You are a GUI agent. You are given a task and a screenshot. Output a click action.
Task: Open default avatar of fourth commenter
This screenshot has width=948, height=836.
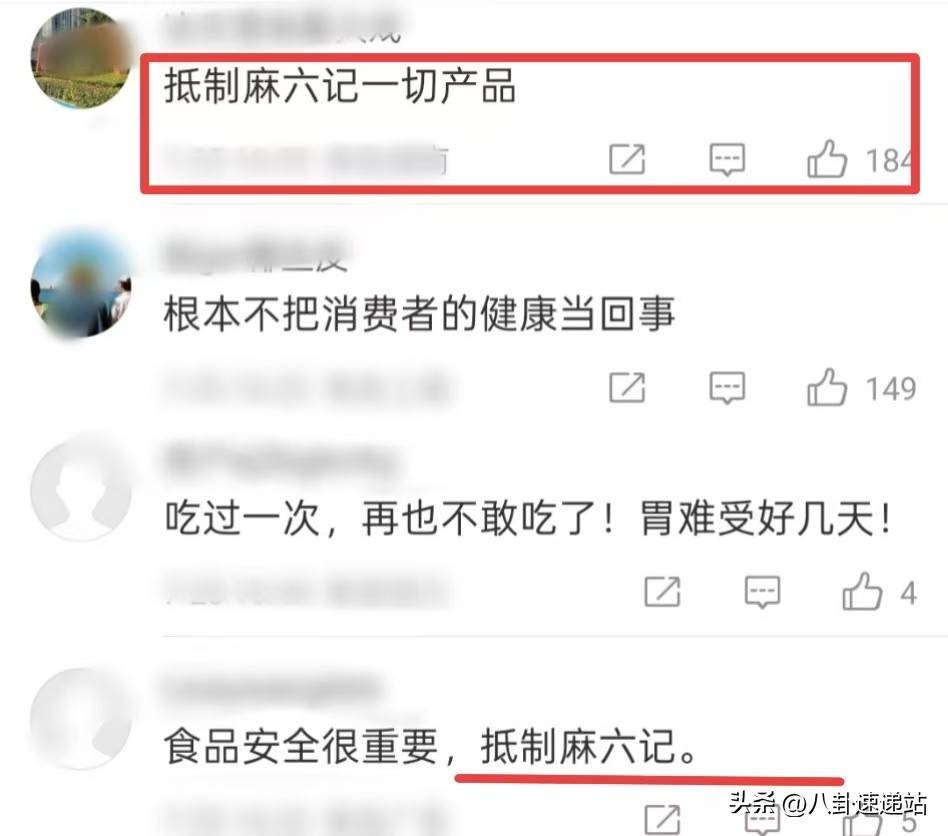point(81,718)
